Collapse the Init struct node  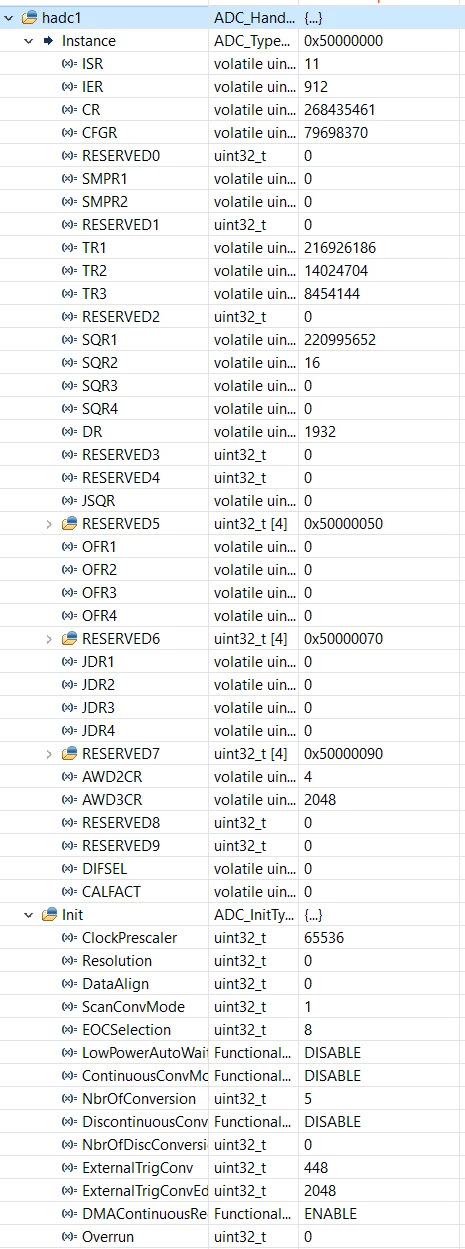click(x=27, y=915)
